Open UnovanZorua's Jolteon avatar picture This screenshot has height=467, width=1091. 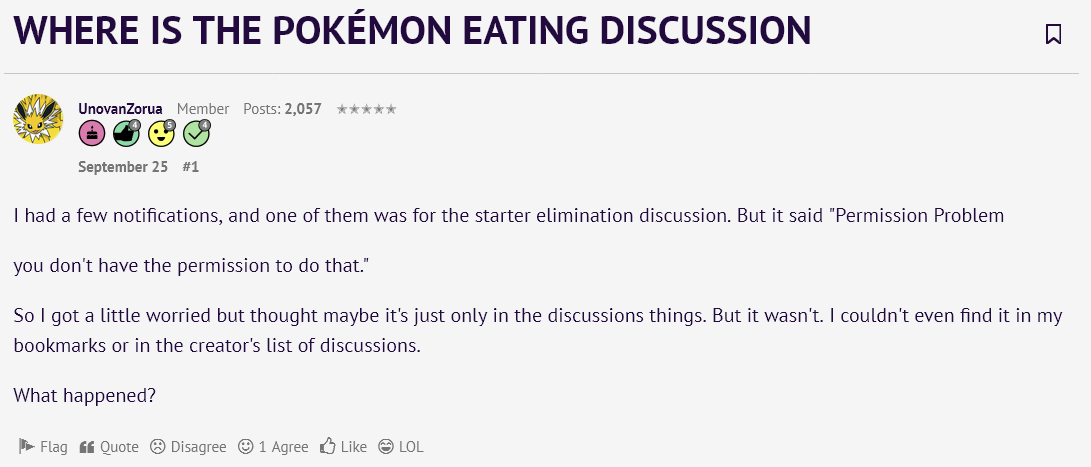click(38, 119)
